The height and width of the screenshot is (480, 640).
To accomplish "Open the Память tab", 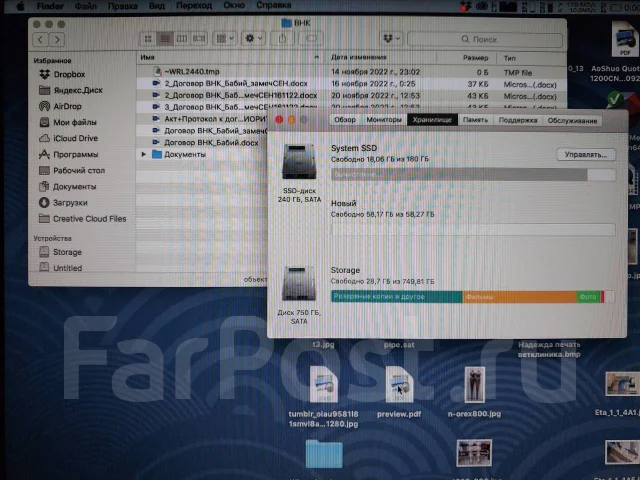I will pyautogui.click(x=475, y=120).
